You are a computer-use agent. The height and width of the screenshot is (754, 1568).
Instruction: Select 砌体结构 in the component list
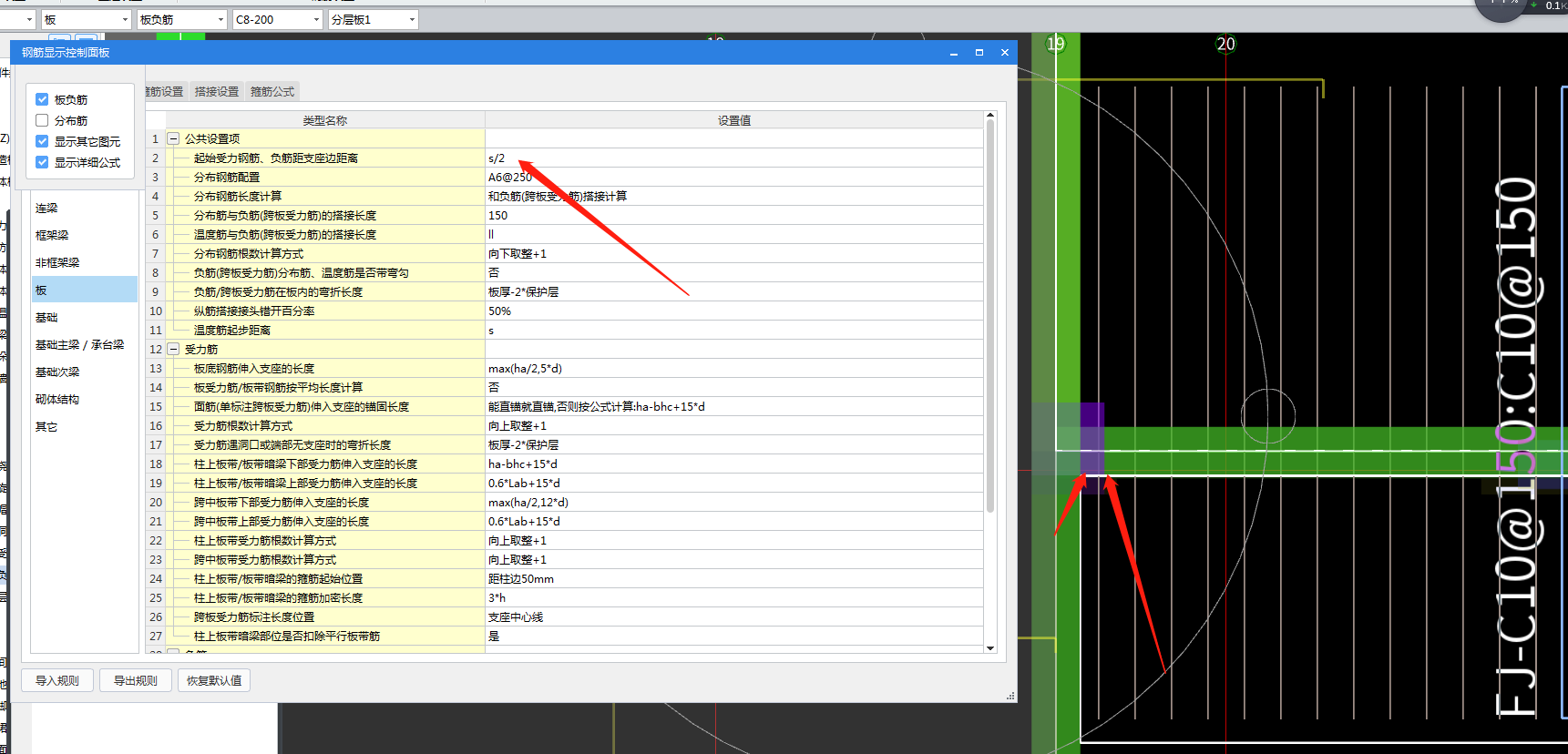tap(85, 399)
